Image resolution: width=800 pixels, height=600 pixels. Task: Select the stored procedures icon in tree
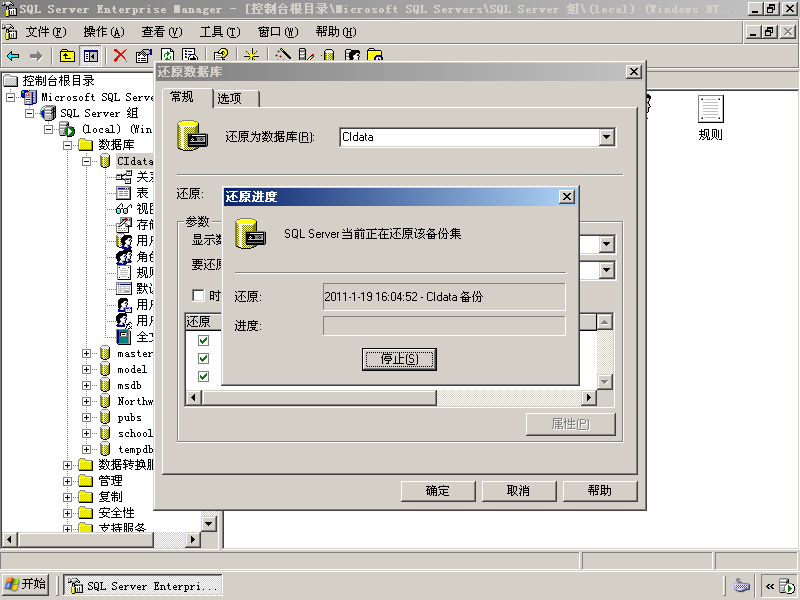[124, 224]
